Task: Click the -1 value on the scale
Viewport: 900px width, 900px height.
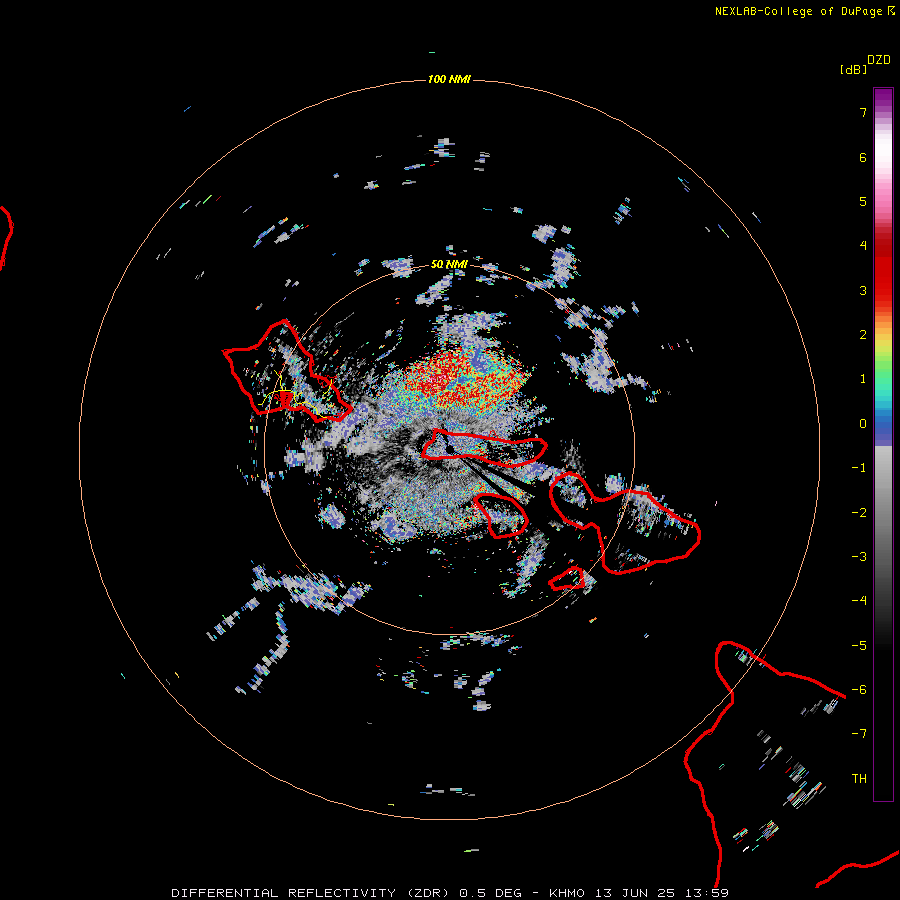Action: click(x=859, y=468)
